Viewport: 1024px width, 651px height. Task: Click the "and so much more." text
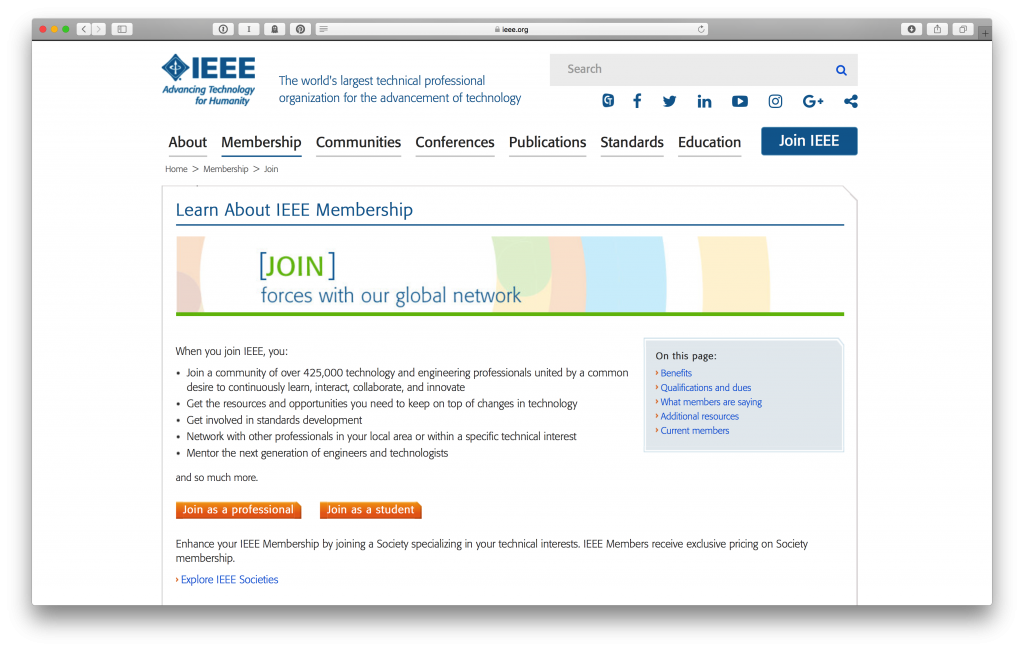[217, 477]
